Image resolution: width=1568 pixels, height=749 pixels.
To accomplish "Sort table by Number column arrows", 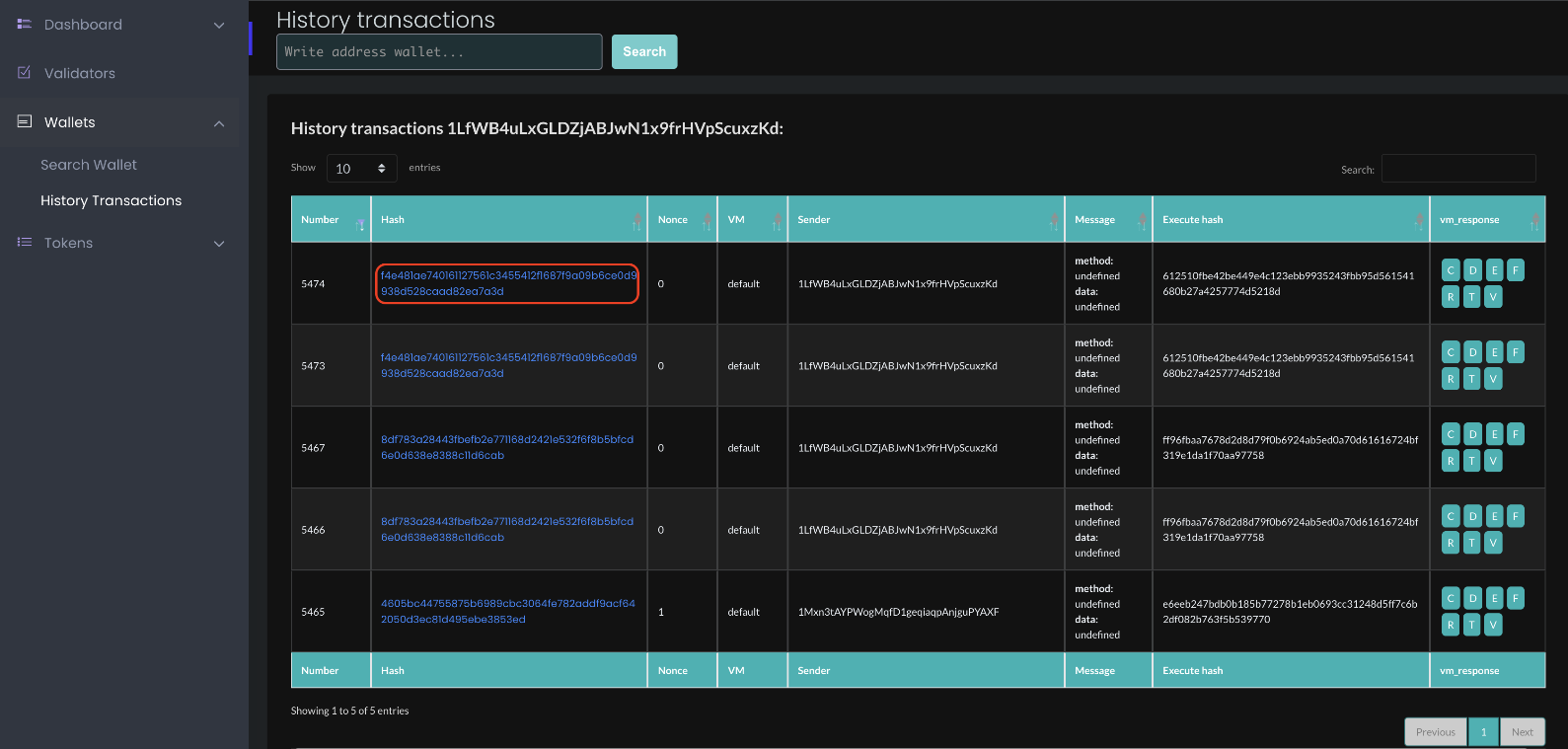I will pyautogui.click(x=360, y=223).
